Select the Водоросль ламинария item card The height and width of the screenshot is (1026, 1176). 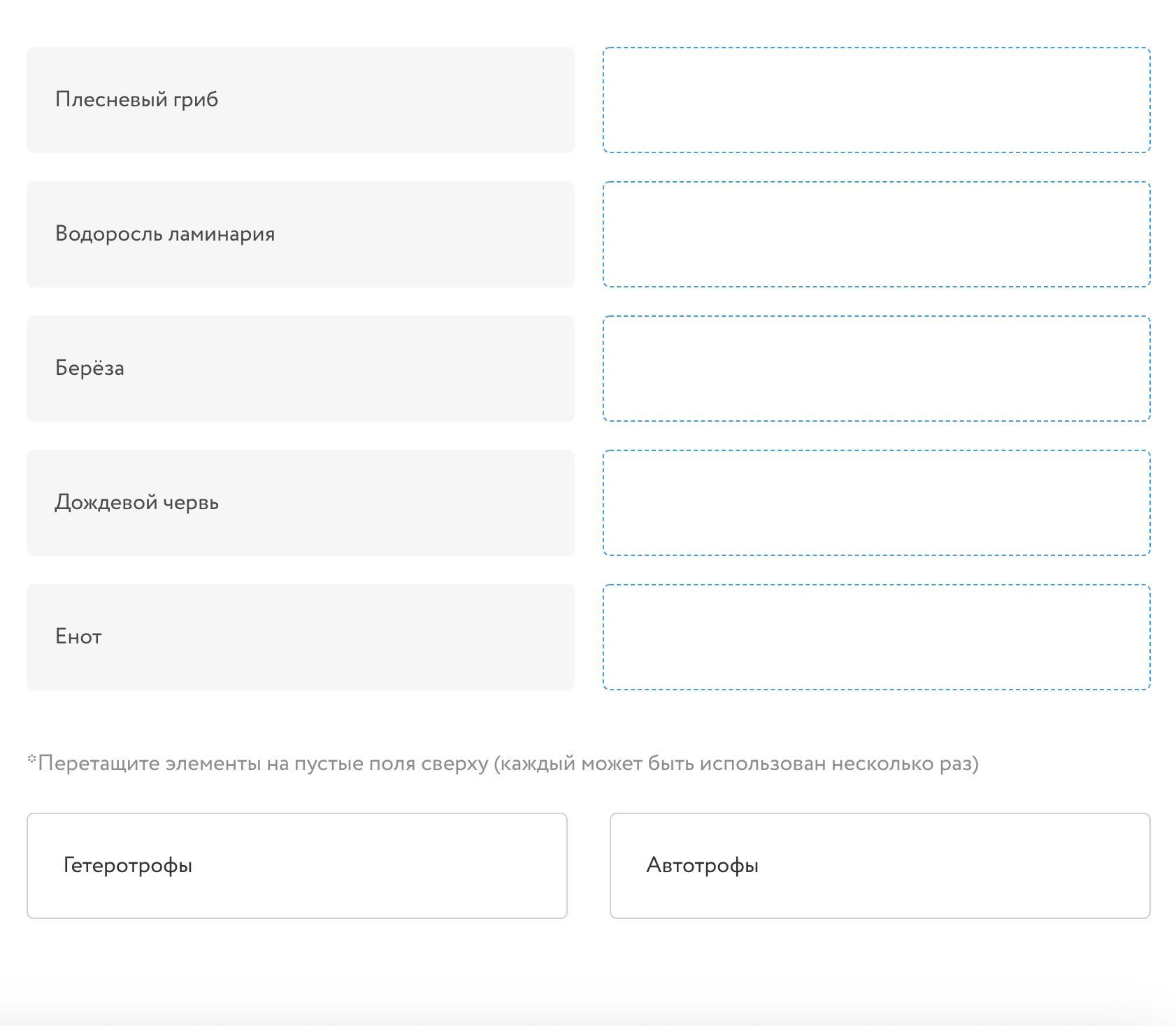coord(300,234)
